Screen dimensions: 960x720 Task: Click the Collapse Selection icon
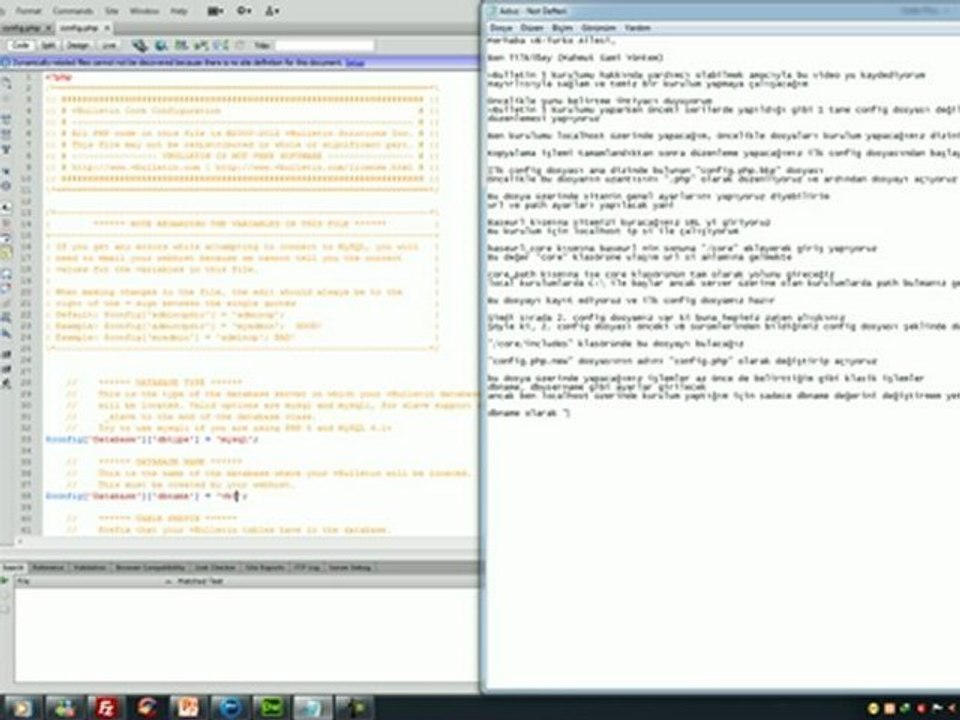click(x=6, y=133)
